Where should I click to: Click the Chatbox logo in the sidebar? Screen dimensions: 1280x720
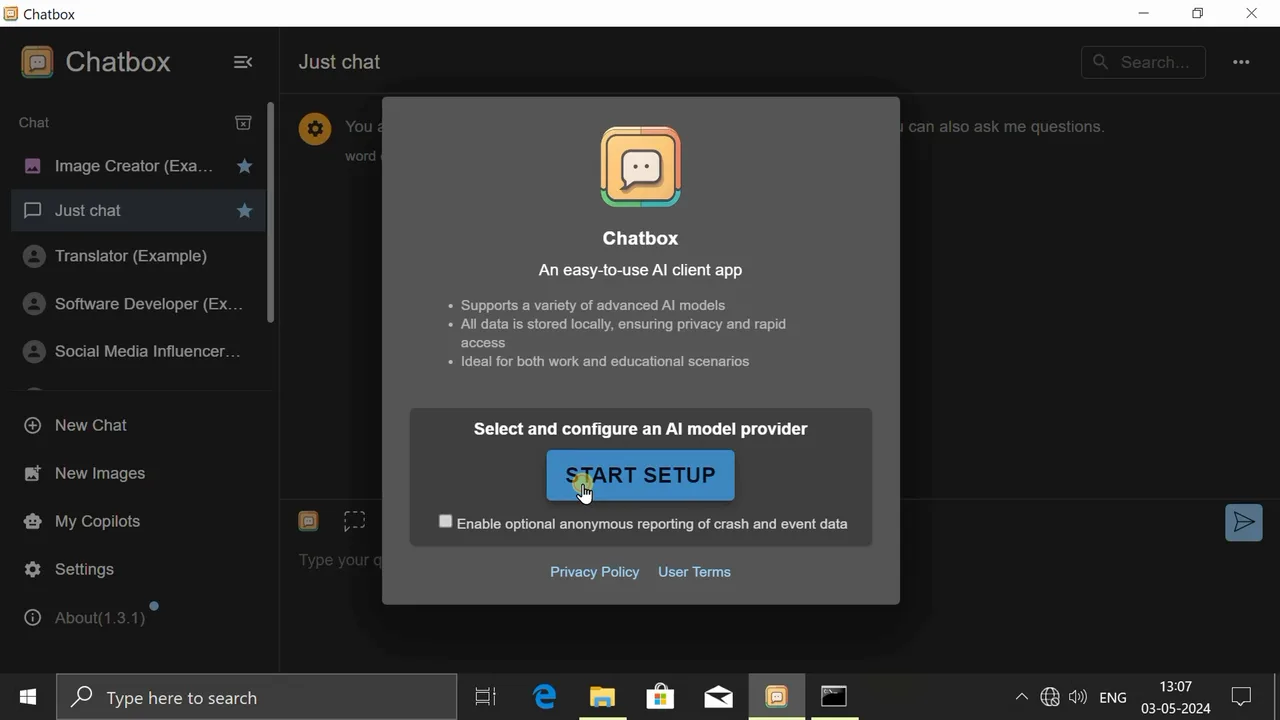[x=37, y=62]
